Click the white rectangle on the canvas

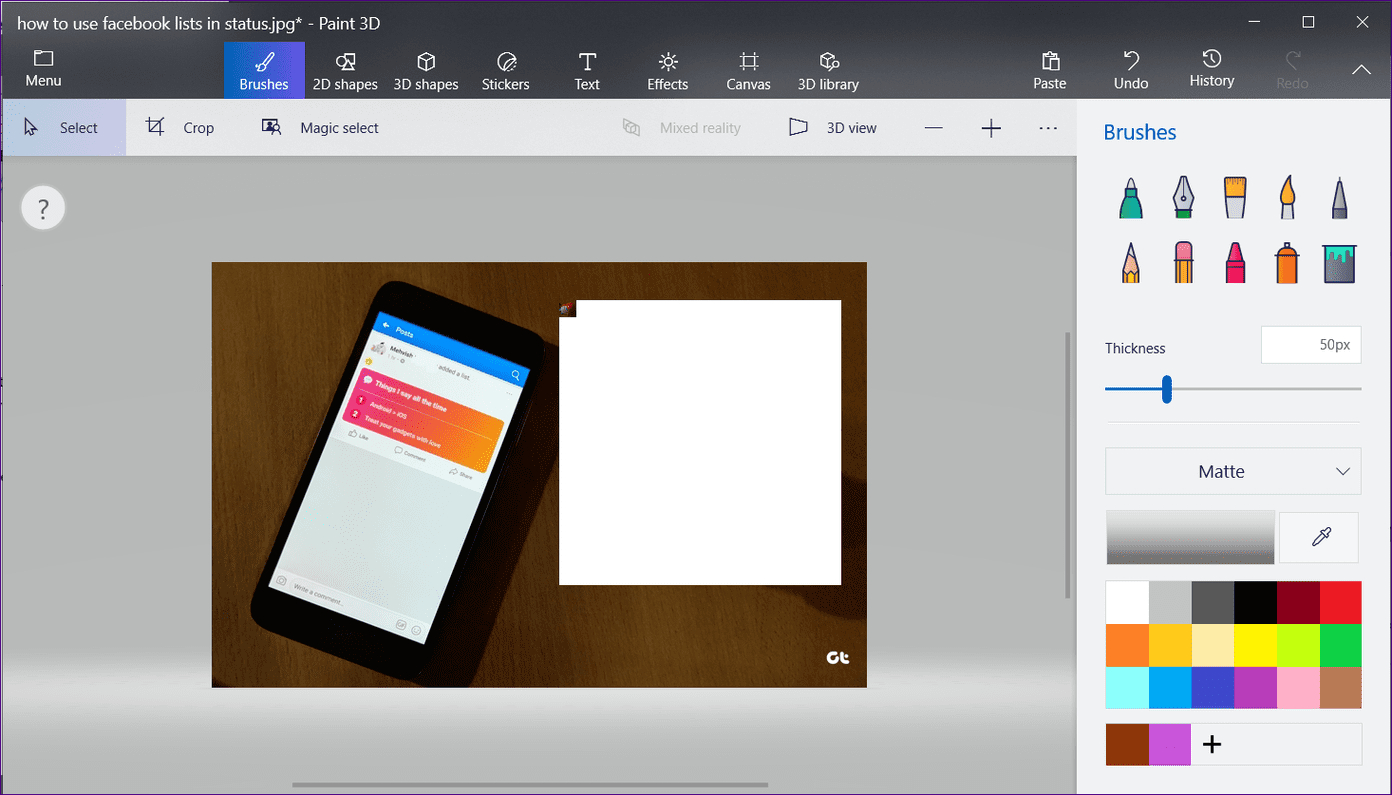coord(700,442)
